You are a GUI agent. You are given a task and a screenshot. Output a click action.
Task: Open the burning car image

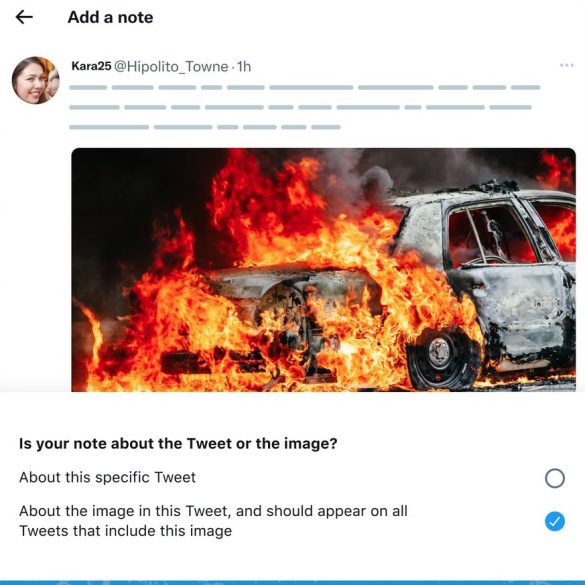click(x=323, y=270)
